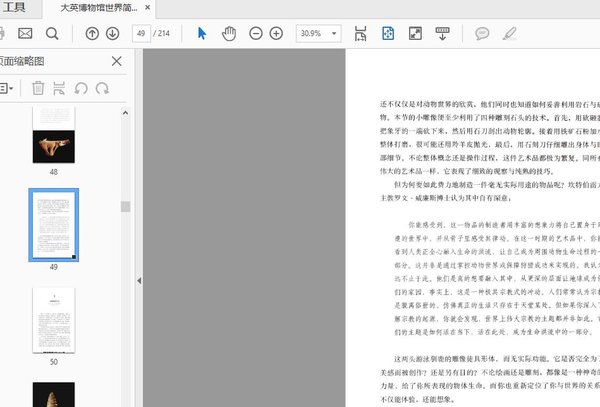Viewport: 600px width, 407px height.
Task: Rotate page counterclockwise
Action: (x=81, y=89)
